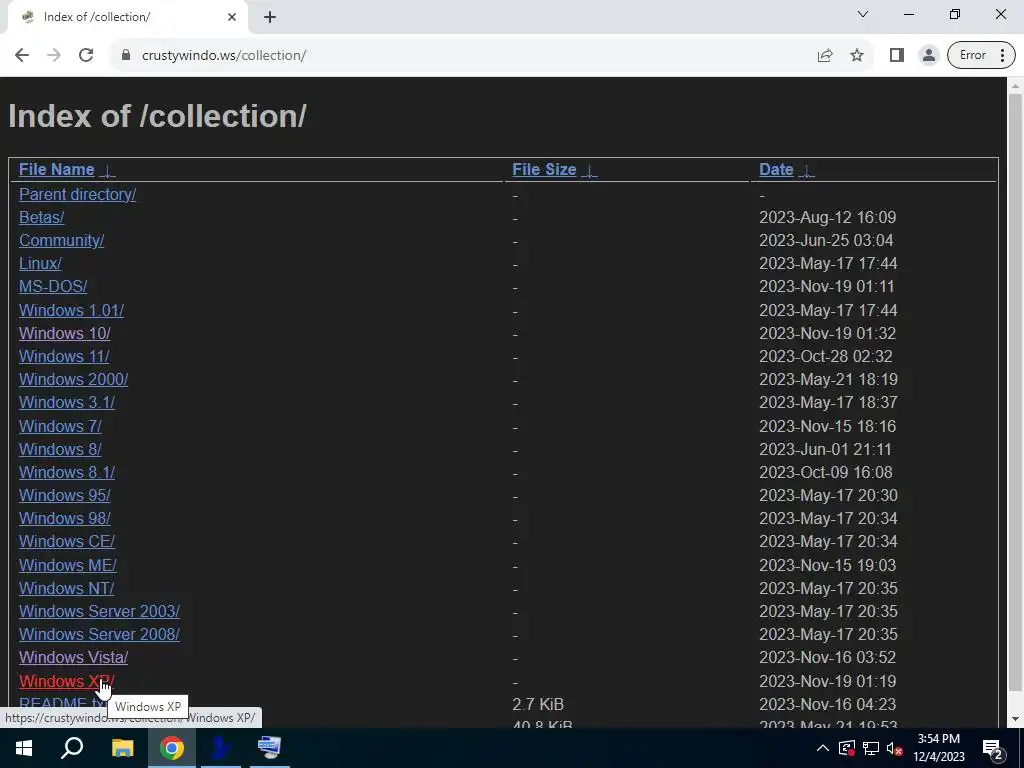Image resolution: width=1024 pixels, height=768 pixels.
Task: Open the Windows 2000/ folder
Action: click(73, 379)
